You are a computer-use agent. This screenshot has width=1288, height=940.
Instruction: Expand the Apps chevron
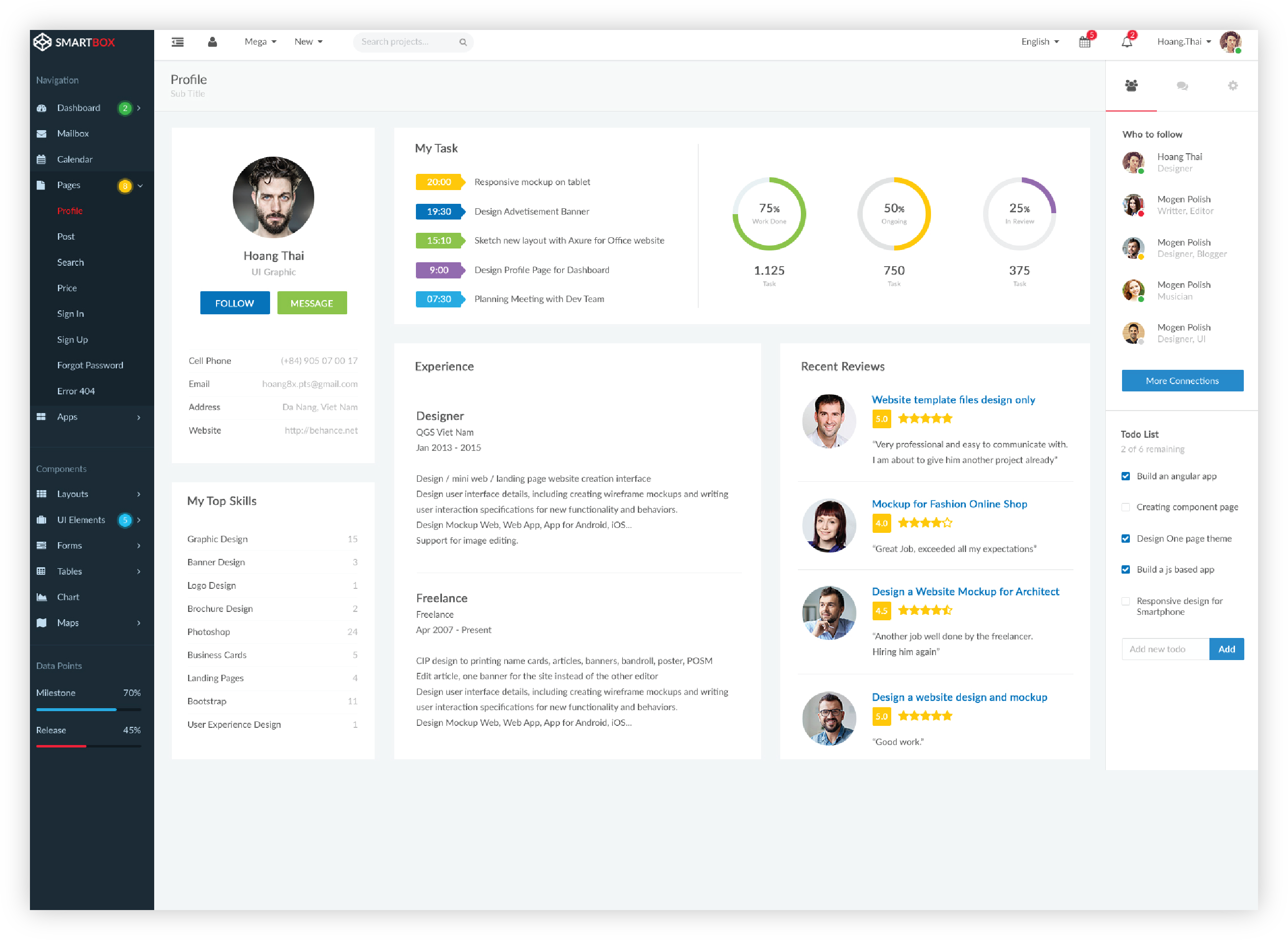[139, 417]
